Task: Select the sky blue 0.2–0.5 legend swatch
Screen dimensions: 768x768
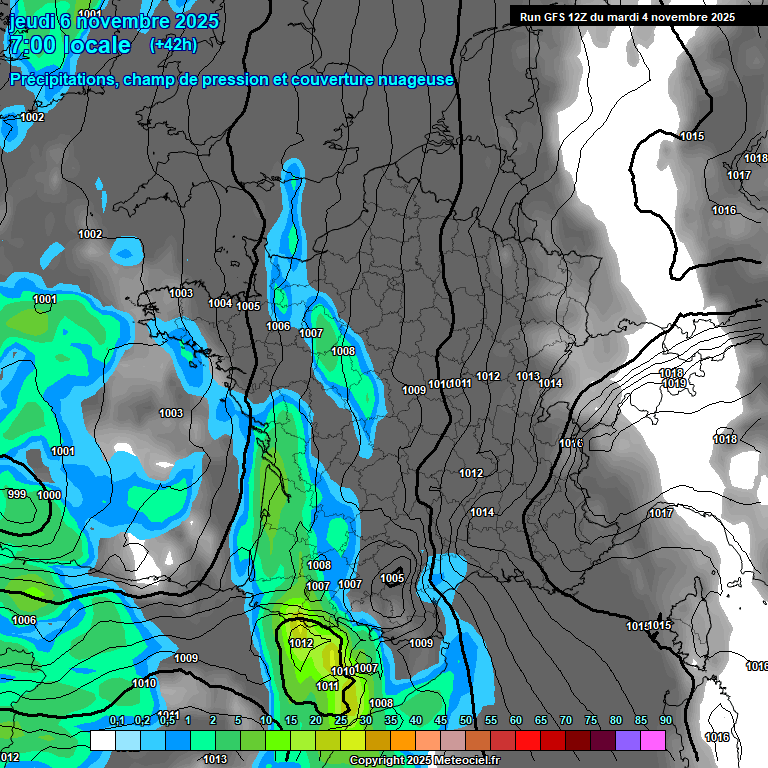Action: click(153, 740)
